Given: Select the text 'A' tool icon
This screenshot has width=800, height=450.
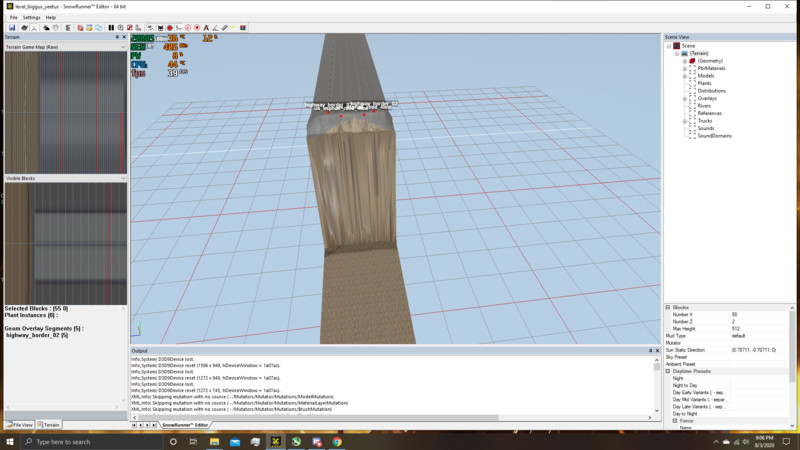Looking at the screenshot, I should [x=206, y=27].
